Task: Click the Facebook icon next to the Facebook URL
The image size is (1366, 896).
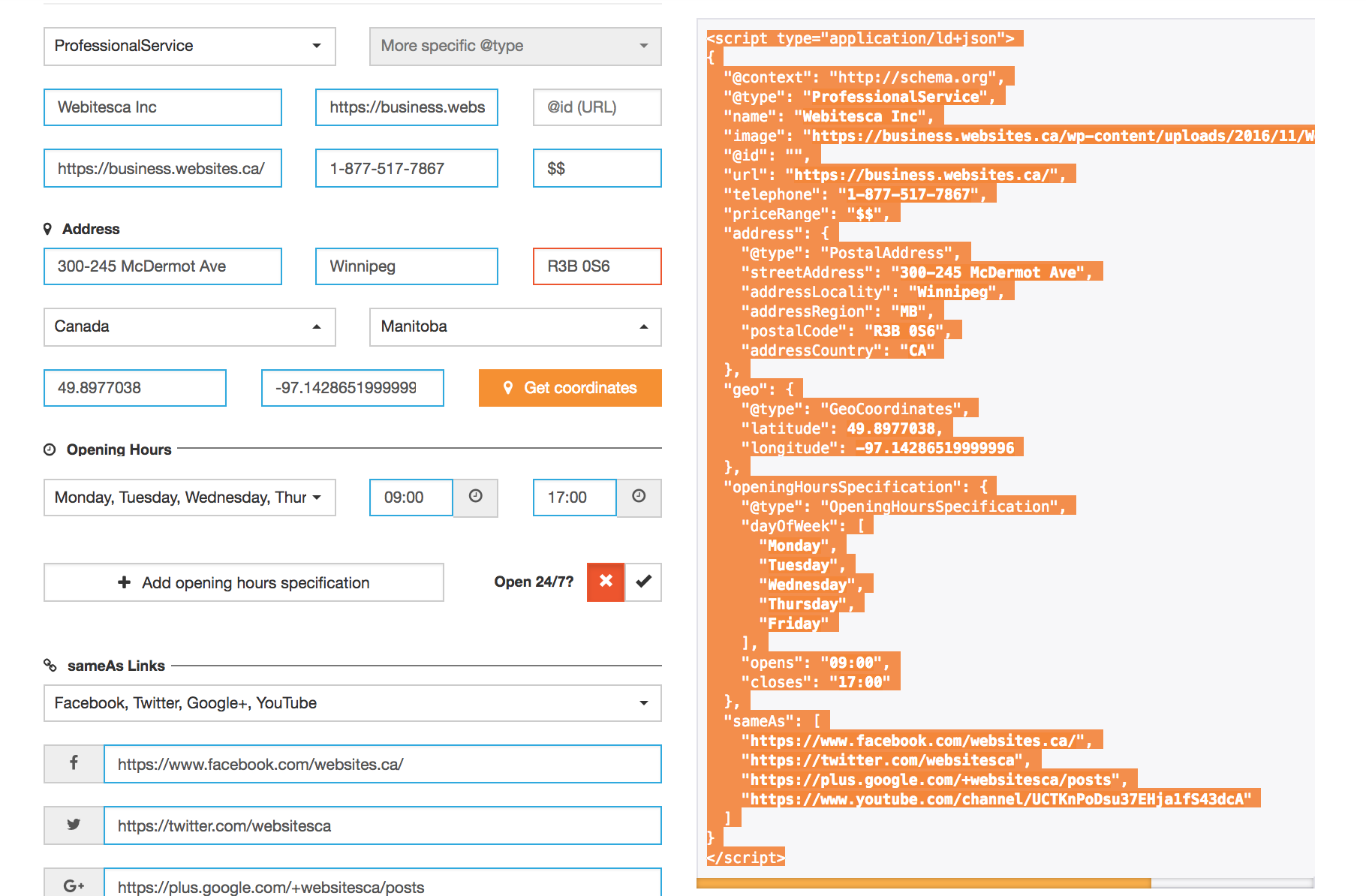Action: pos(74,763)
